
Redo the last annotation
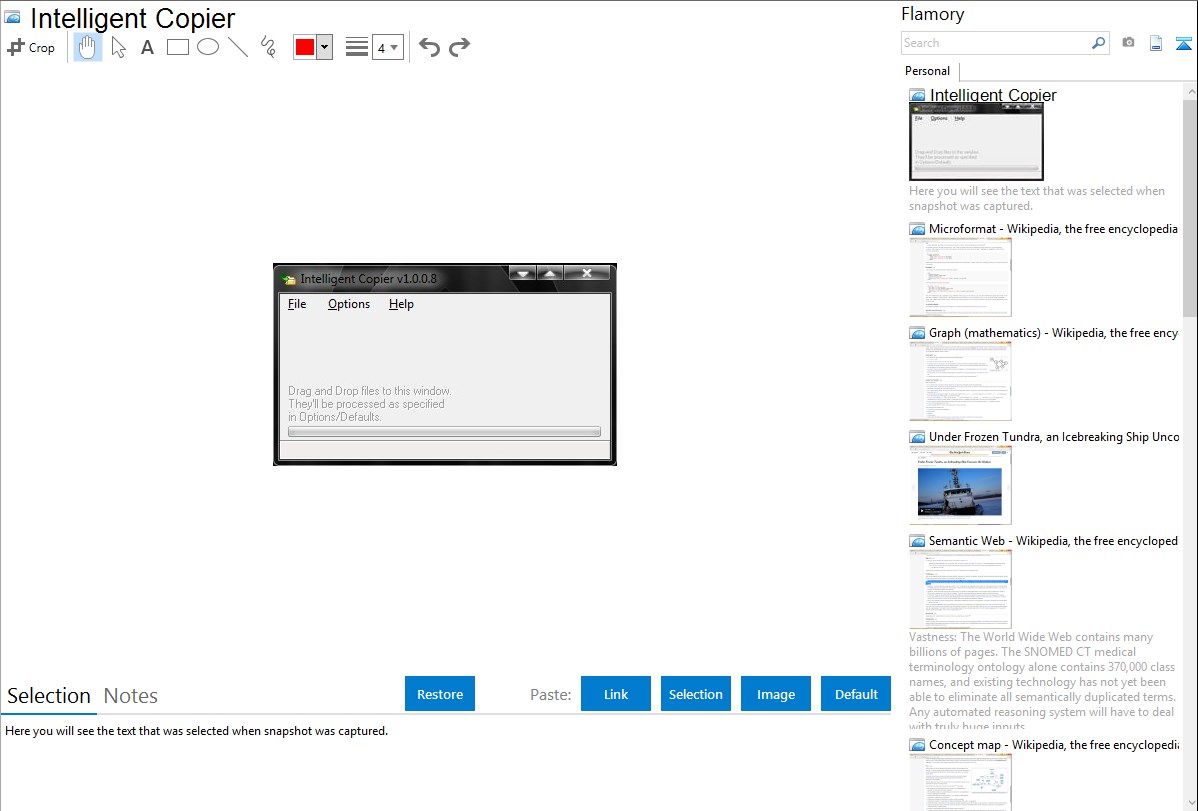[459, 47]
